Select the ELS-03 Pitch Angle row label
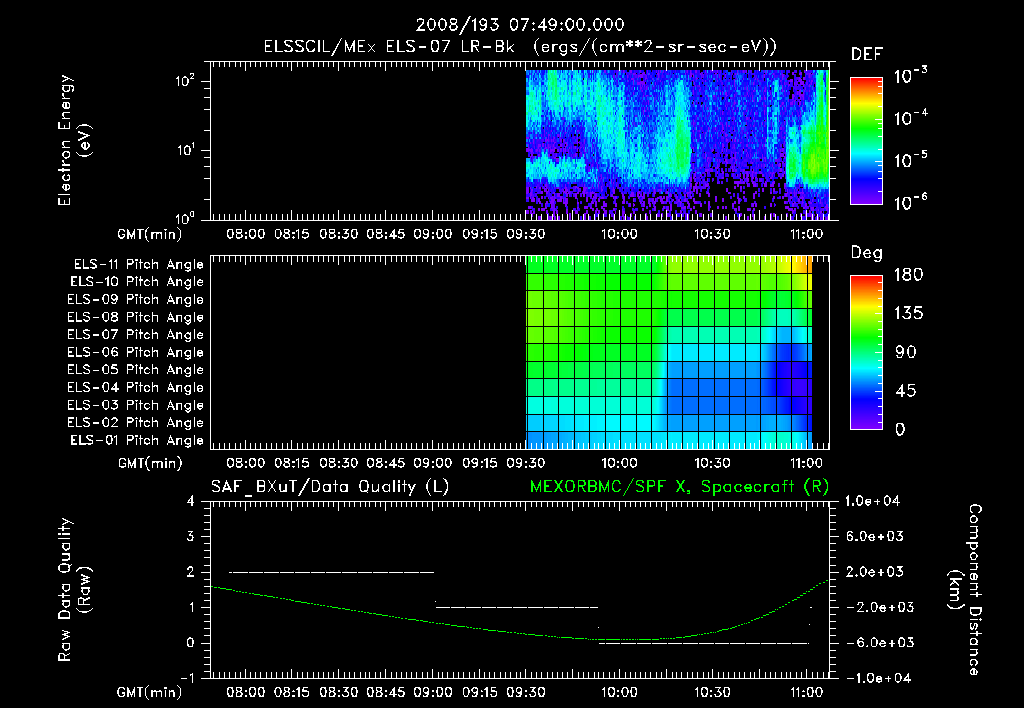1024x708 pixels. (136, 406)
